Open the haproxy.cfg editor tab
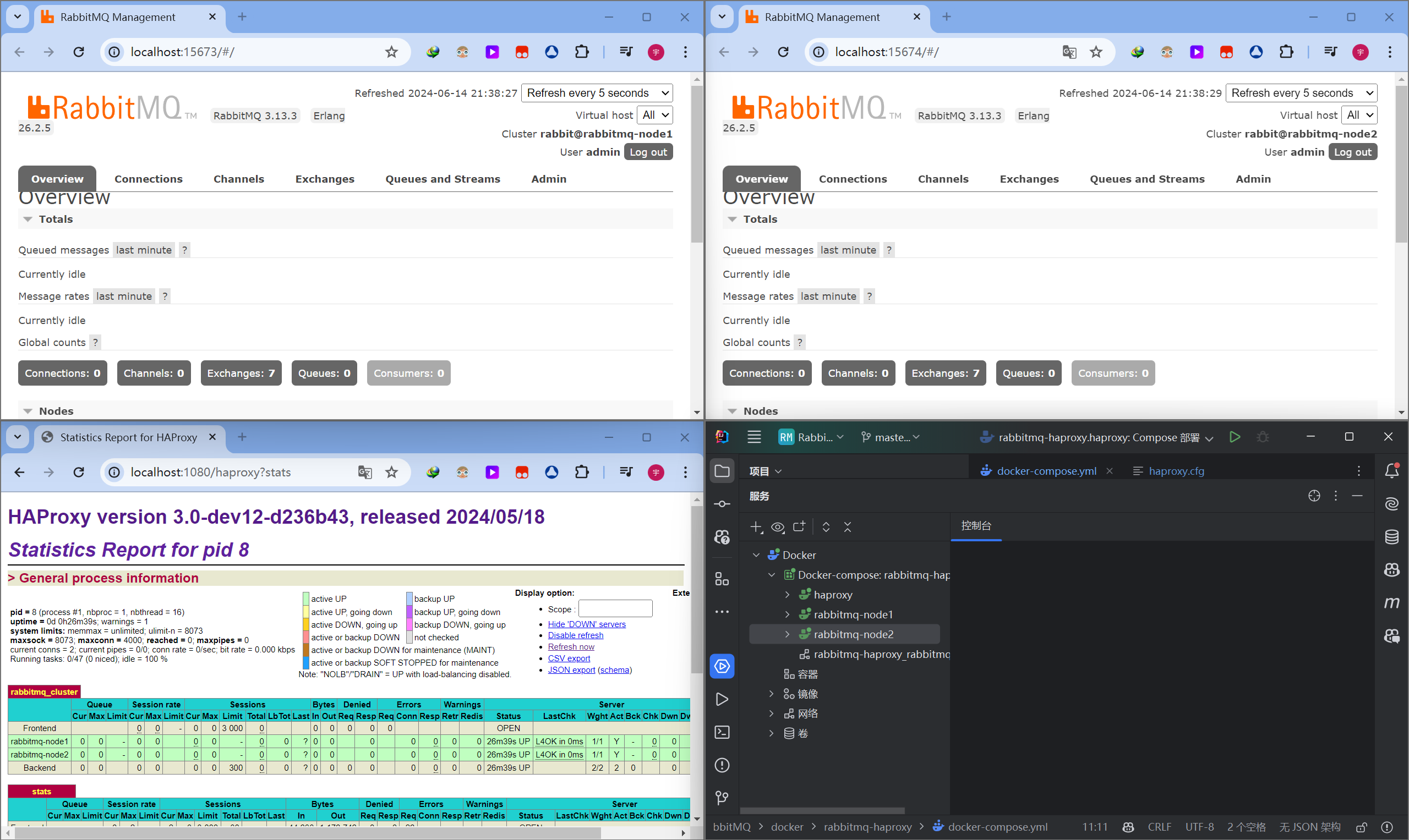This screenshot has width=1409, height=840. (x=1169, y=471)
